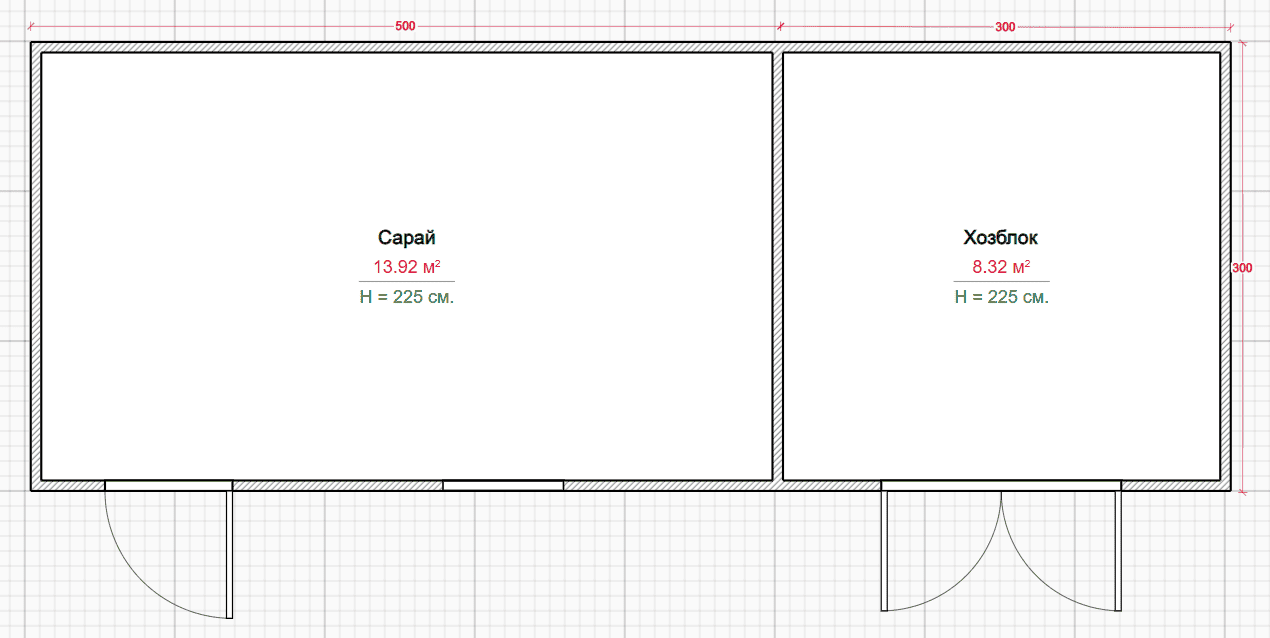The height and width of the screenshot is (638, 1270).
Task: Click the 8.32 м² area value
Action: [x=1001, y=267]
